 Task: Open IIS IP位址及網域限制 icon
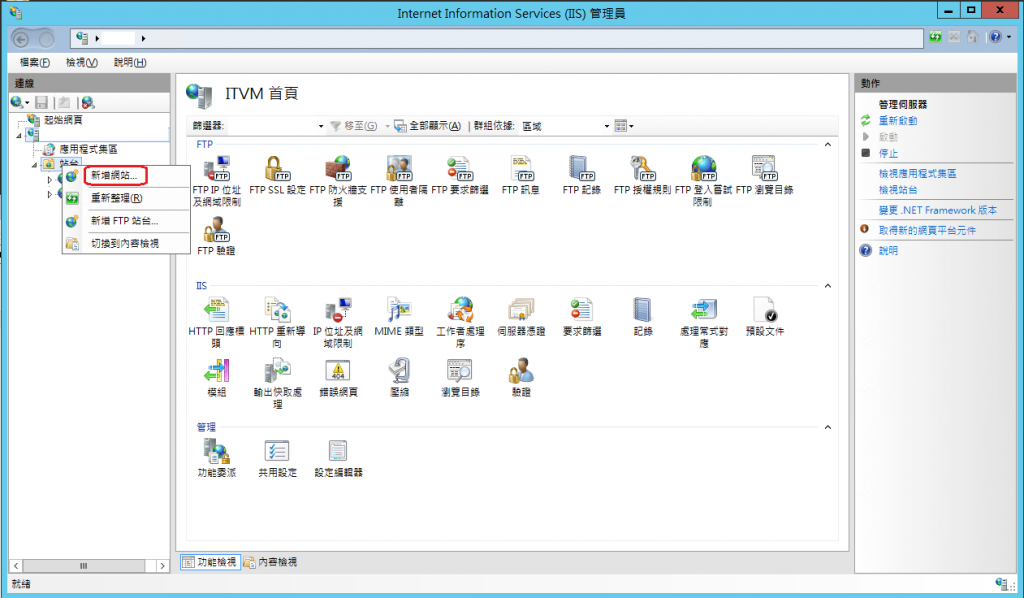[x=338, y=323]
